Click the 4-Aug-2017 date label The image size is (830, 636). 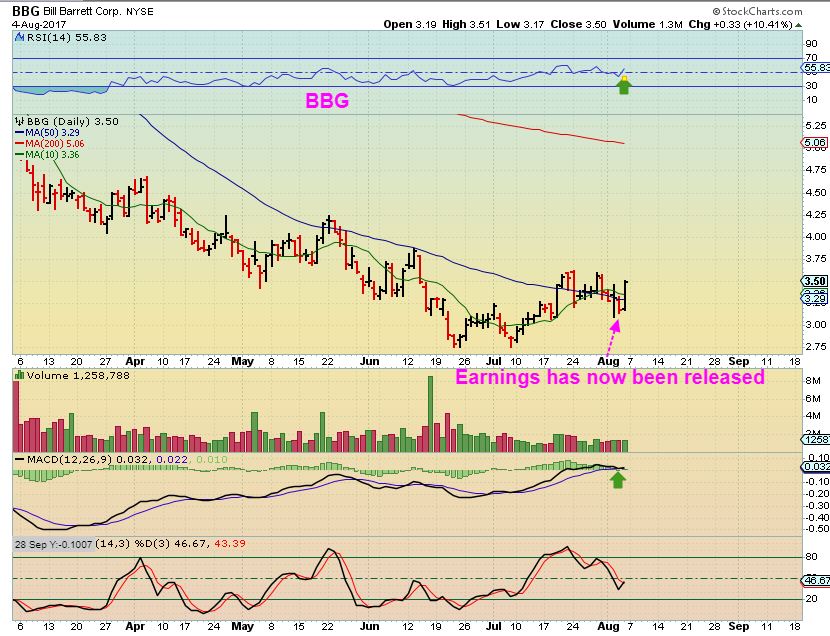tap(39, 24)
